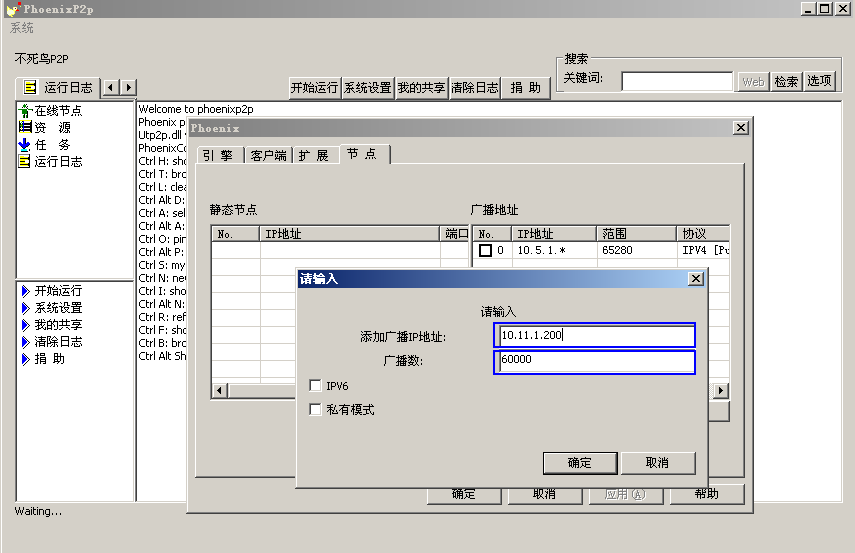Click the log icon on 运行日志 tab
The height and width of the screenshot is (553, 855).
click(x=31, y=87)
